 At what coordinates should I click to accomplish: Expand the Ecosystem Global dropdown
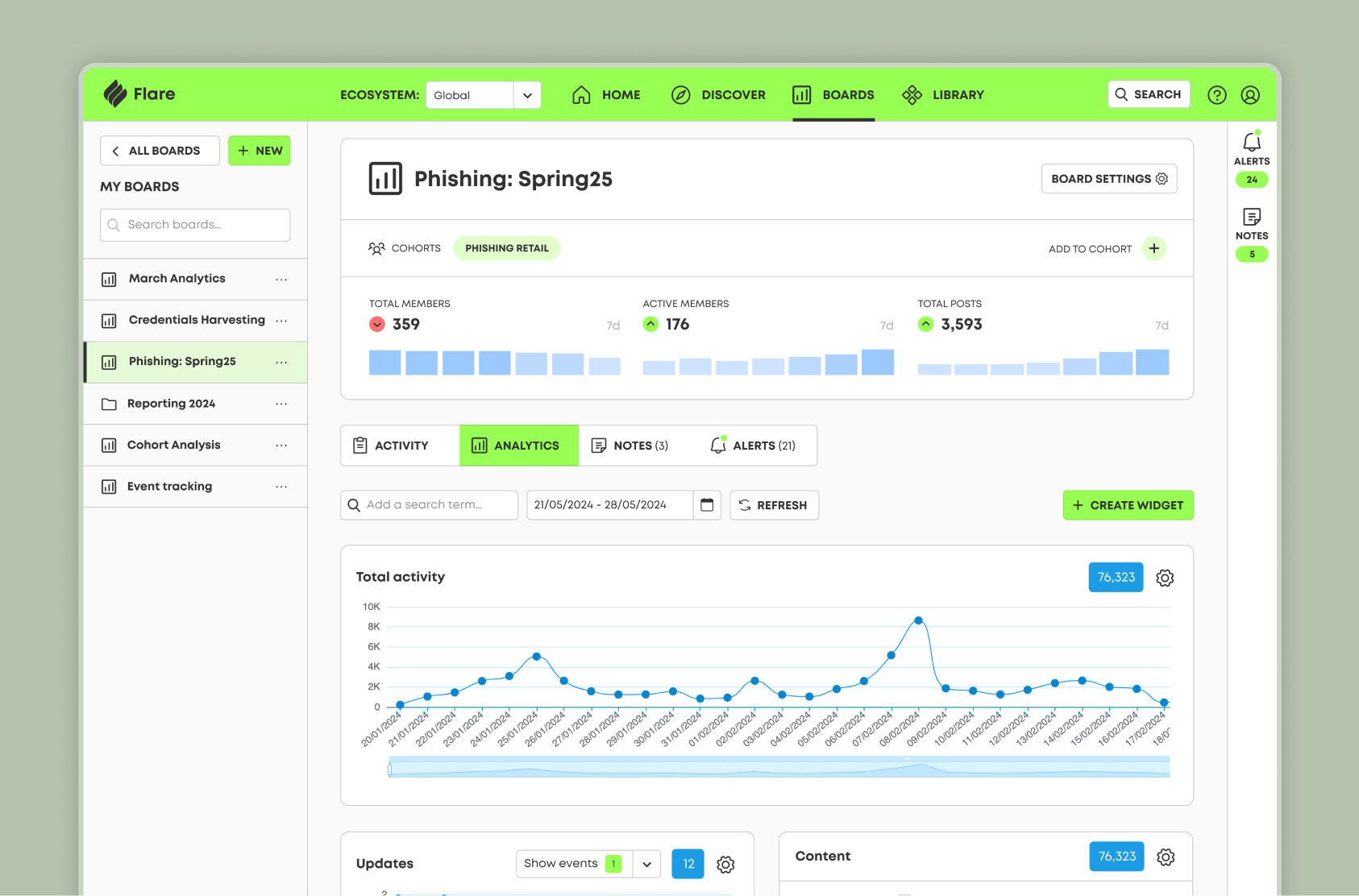[x=527, y=95]
